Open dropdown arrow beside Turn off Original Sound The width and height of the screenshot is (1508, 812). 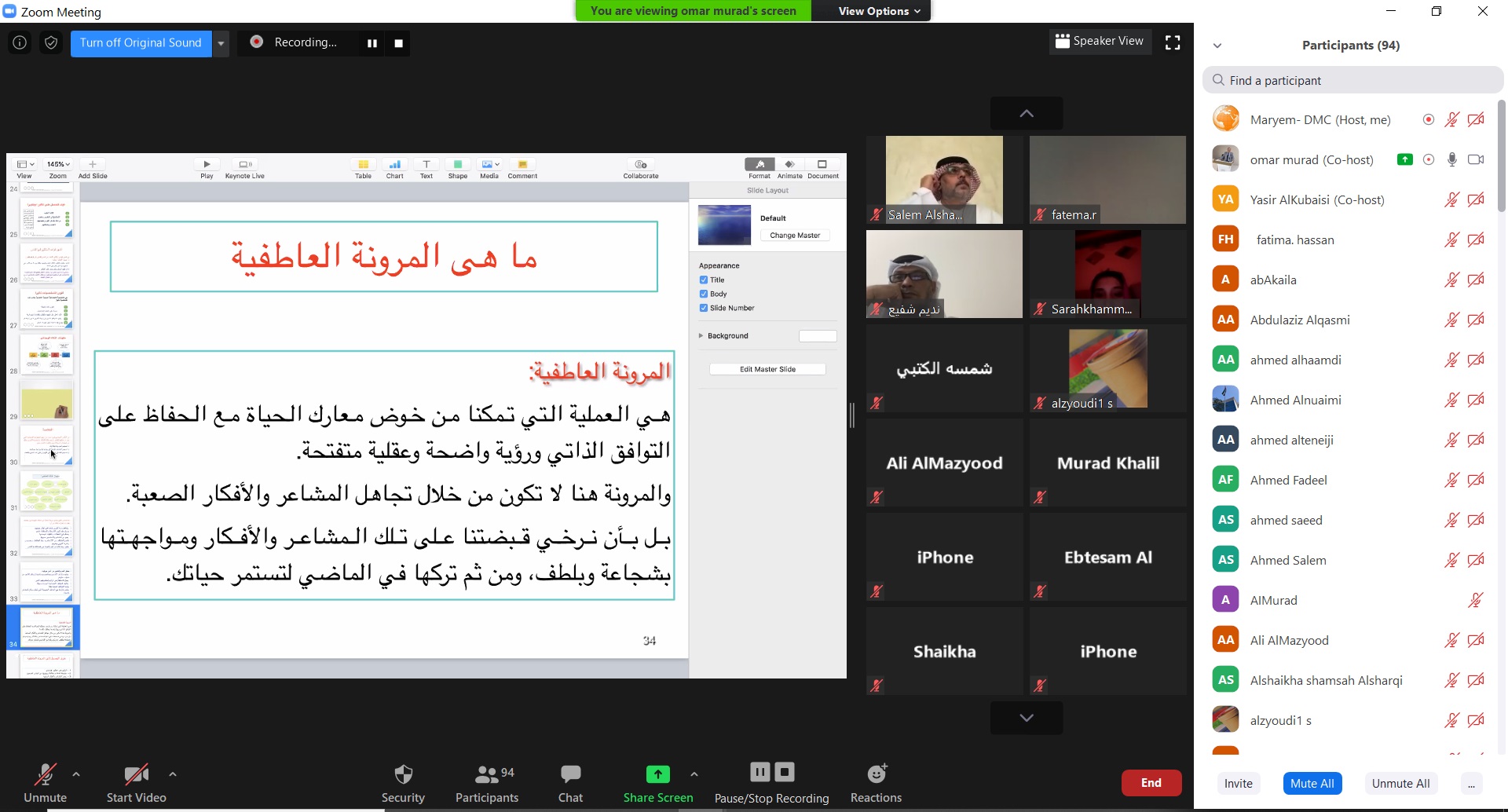(221, 43)
